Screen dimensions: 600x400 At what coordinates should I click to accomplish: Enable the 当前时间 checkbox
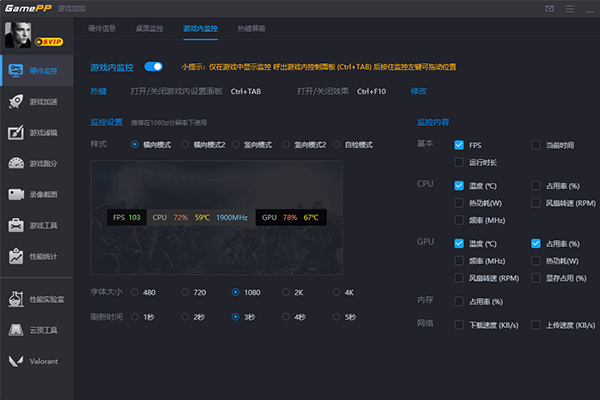click(536, 145)
